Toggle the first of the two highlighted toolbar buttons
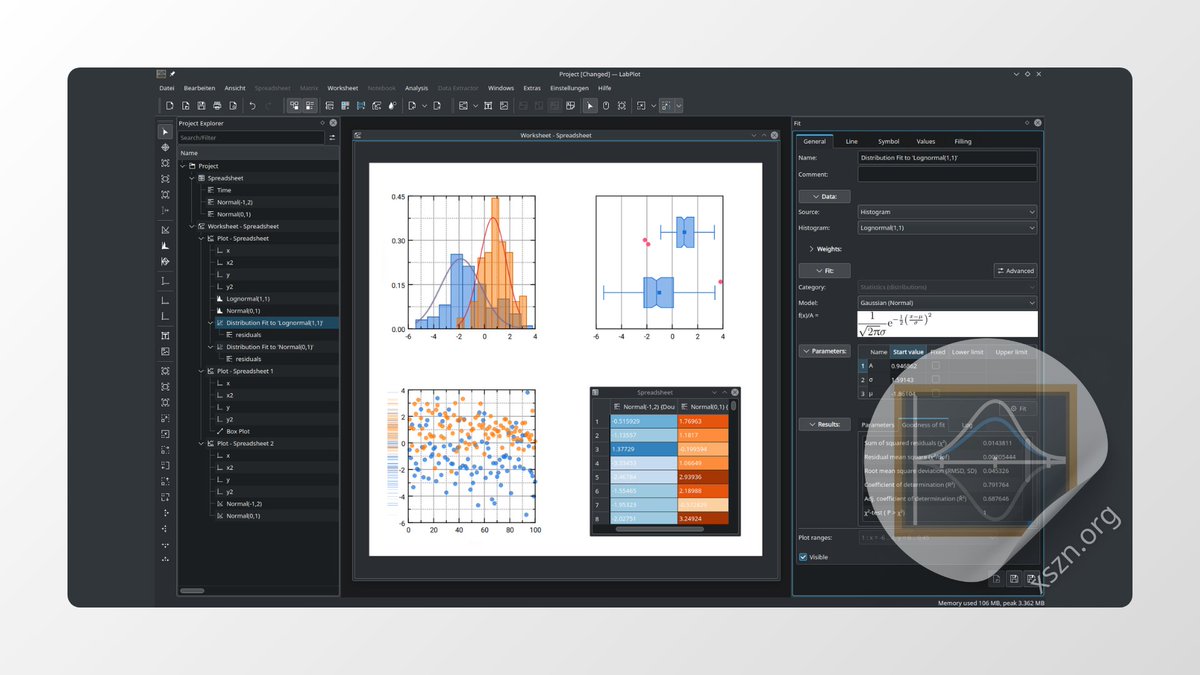The height and width of the screenshot is (675, 1200). [x=295, y=105]
